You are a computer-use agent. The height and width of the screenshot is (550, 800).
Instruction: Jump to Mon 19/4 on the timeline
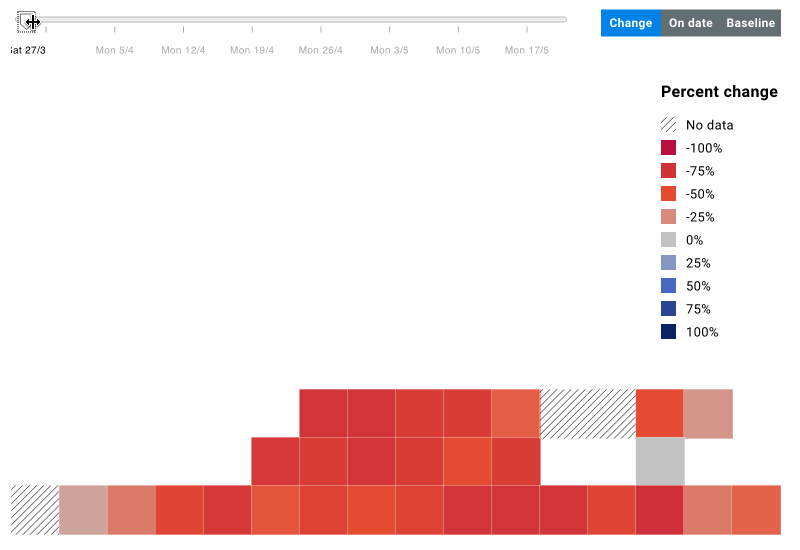coord(252,50)
